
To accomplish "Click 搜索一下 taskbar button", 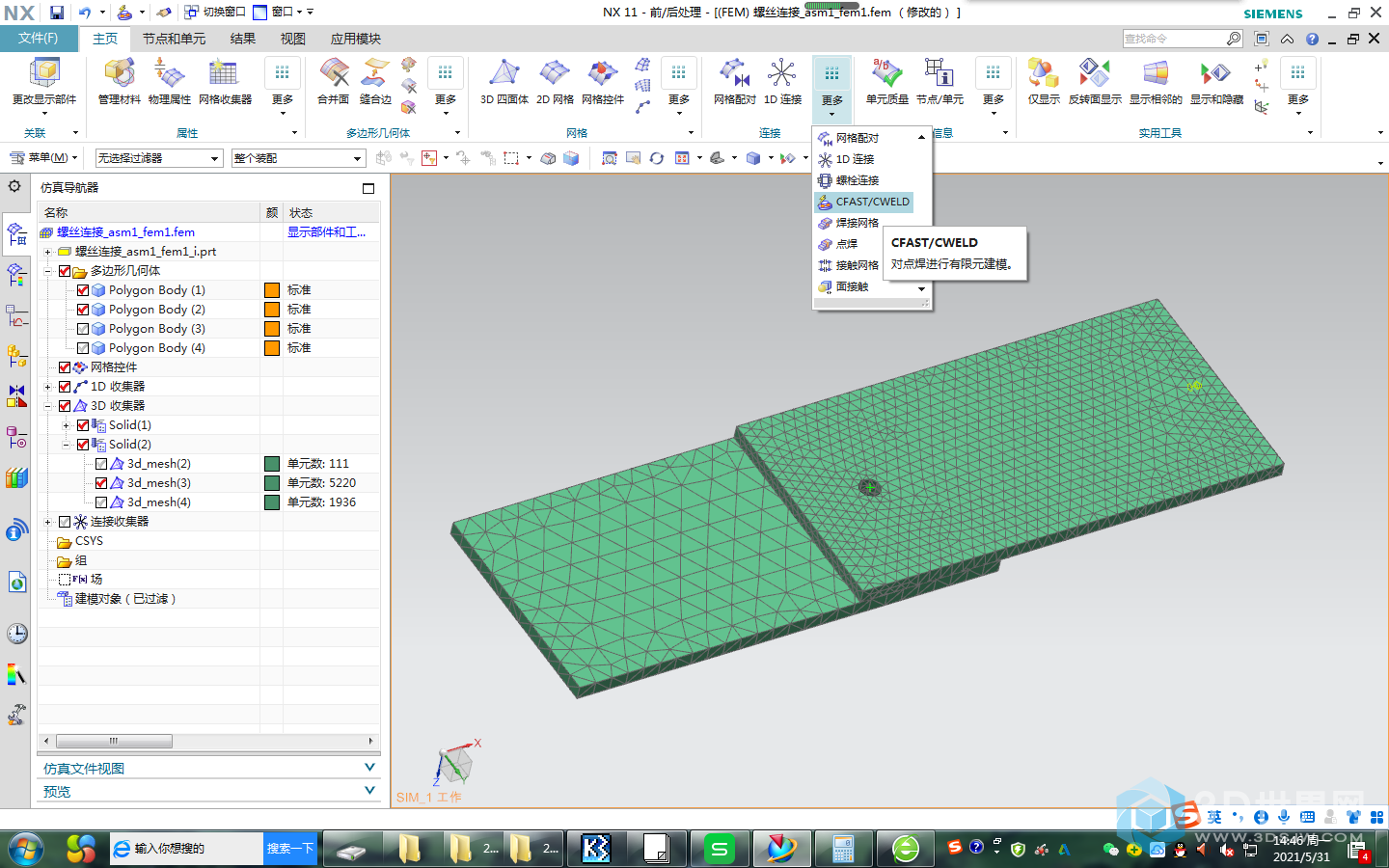I will click(x=290, y=849).
